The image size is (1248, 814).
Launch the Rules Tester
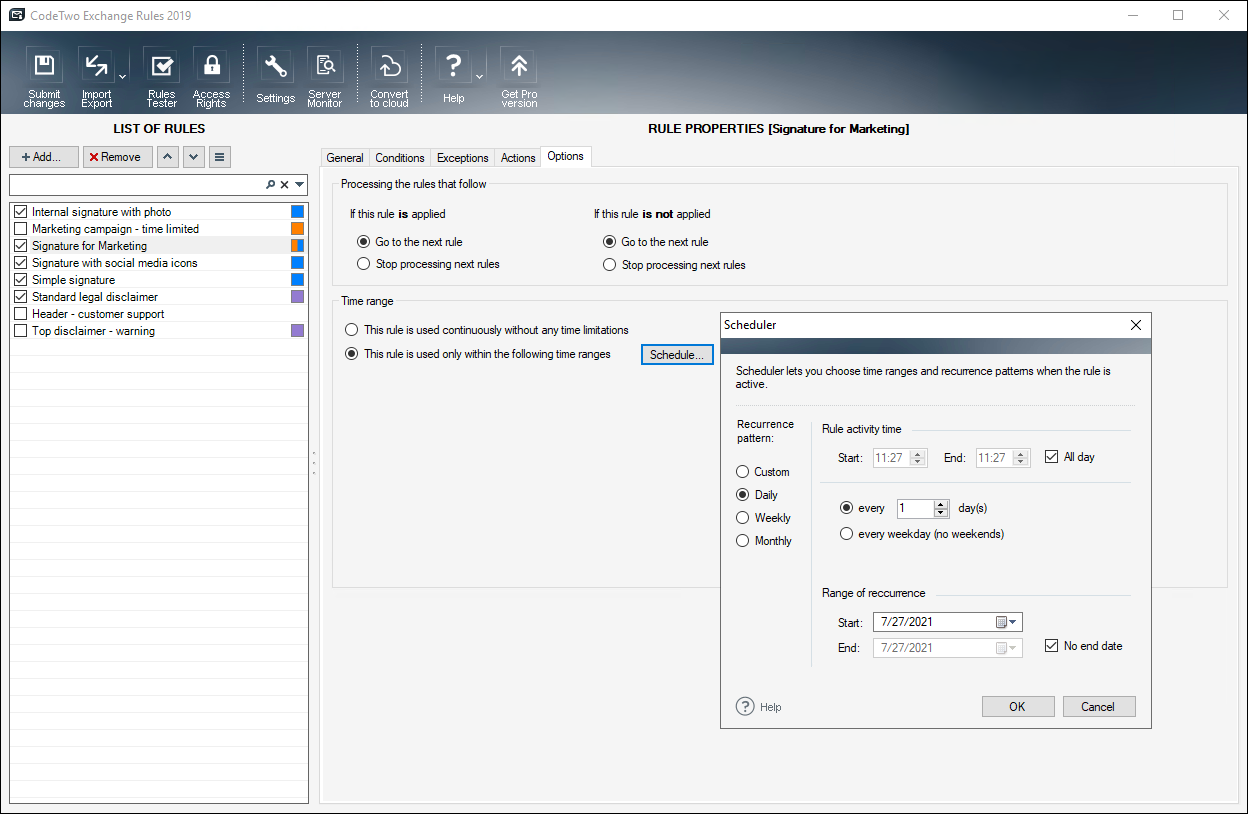[x=161, y=78]
